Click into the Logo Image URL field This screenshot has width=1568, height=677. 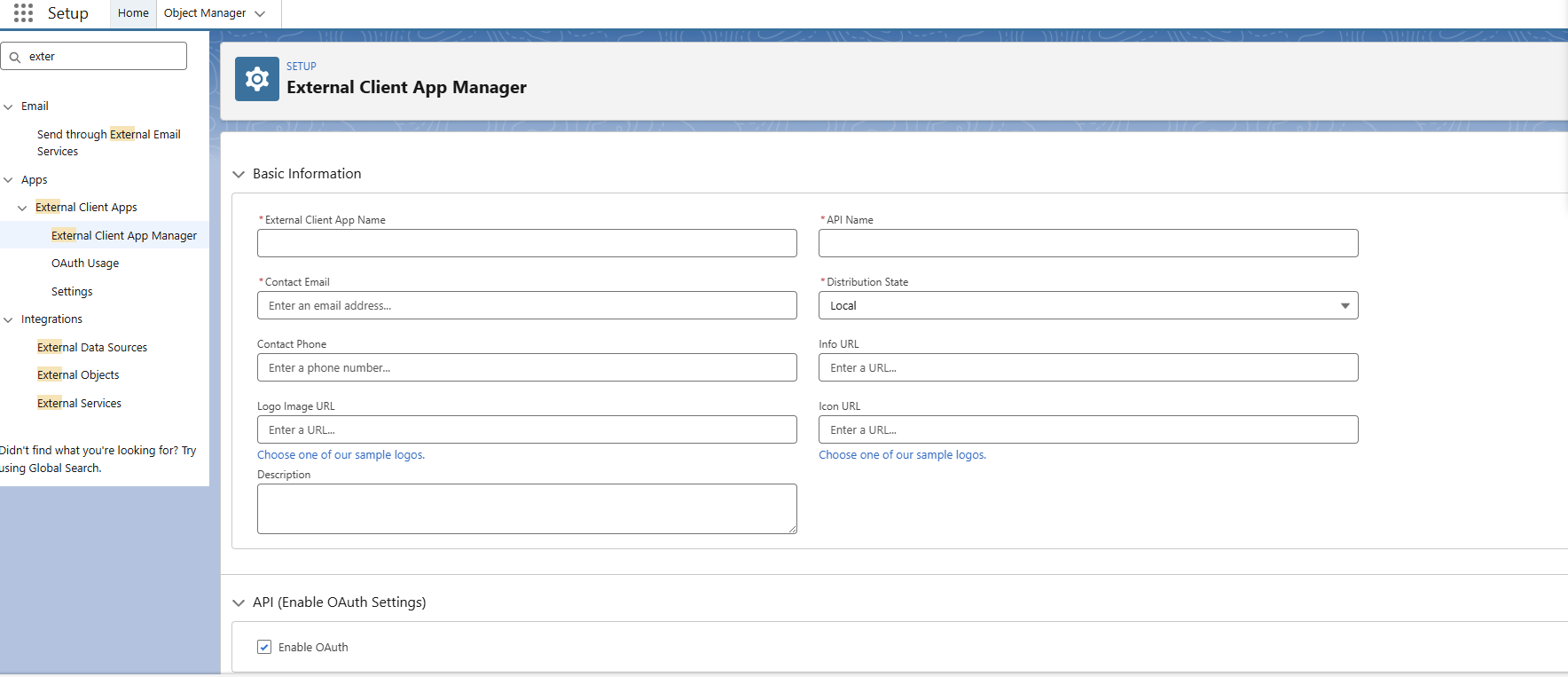[527, 429]
